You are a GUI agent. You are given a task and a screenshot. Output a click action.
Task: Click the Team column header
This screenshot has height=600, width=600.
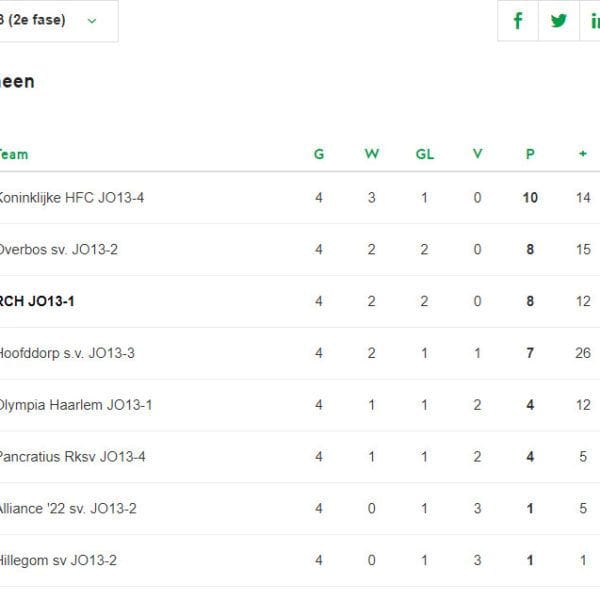[14, 155]
